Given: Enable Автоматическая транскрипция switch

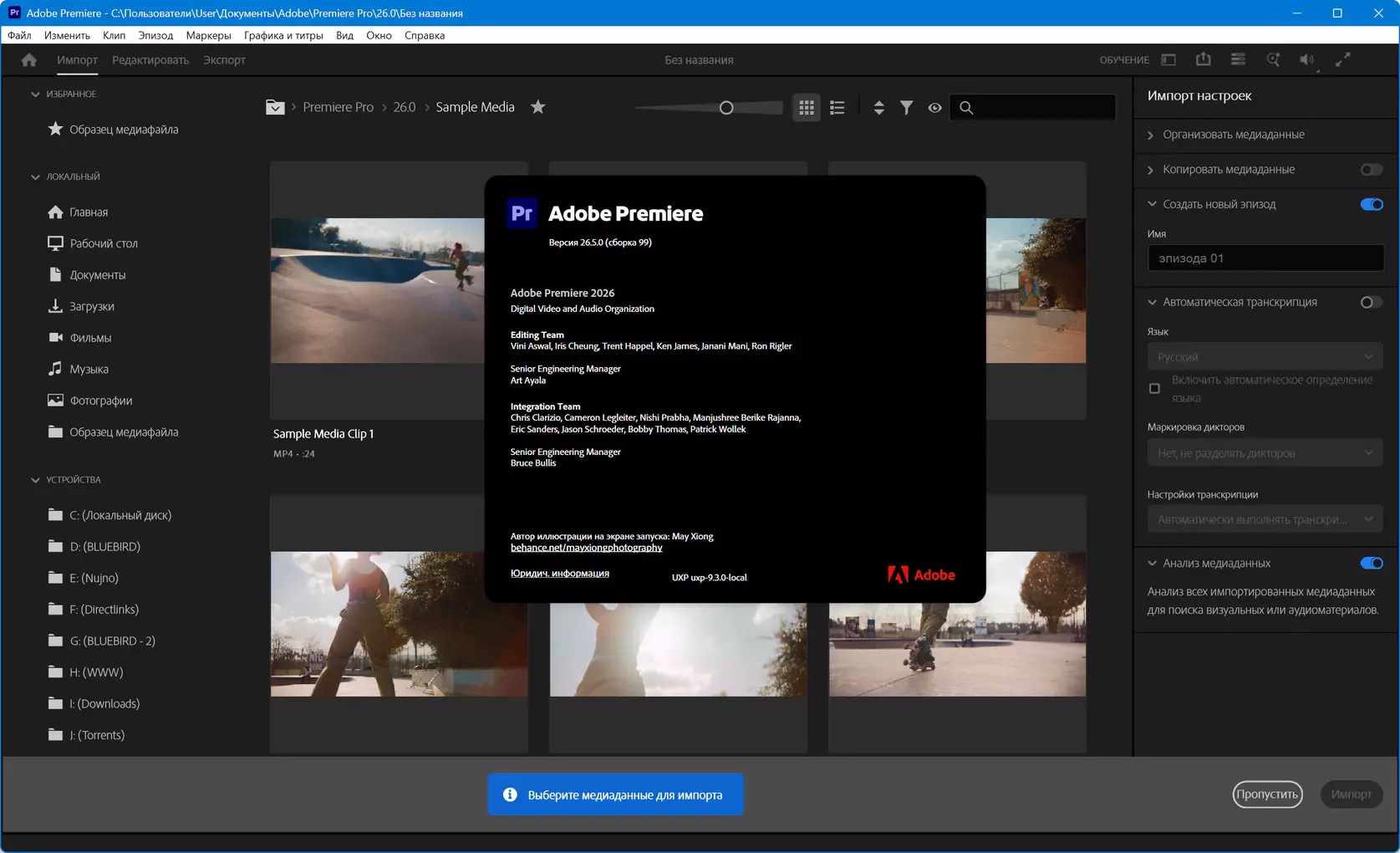Looking at the screenshot, I should click(1371, 303).
